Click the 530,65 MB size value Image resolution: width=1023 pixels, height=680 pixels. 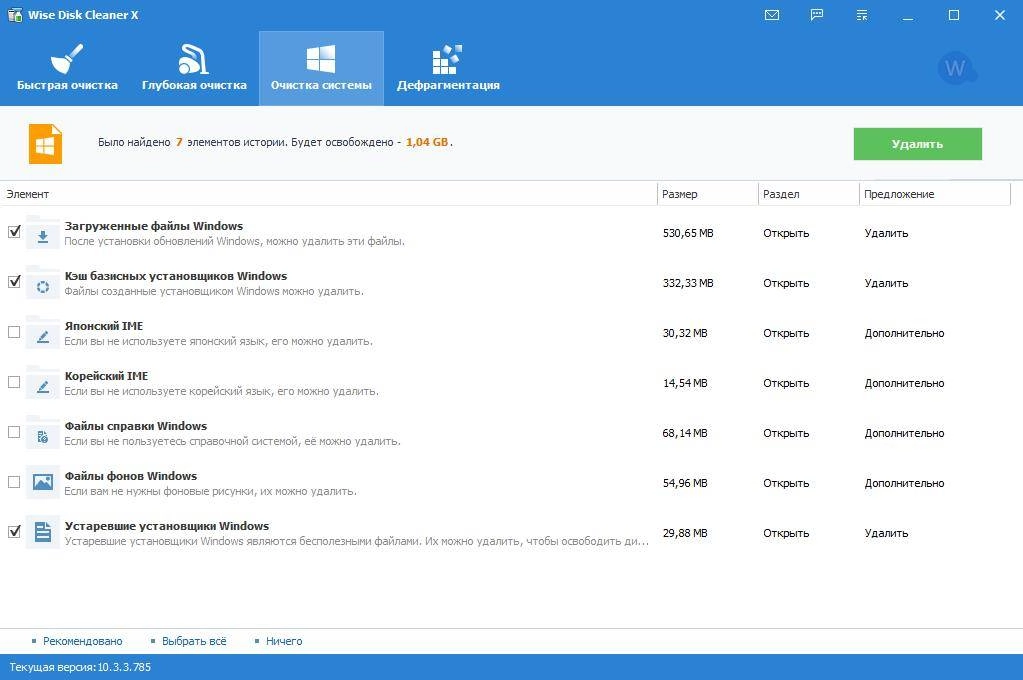pos(688,233)
